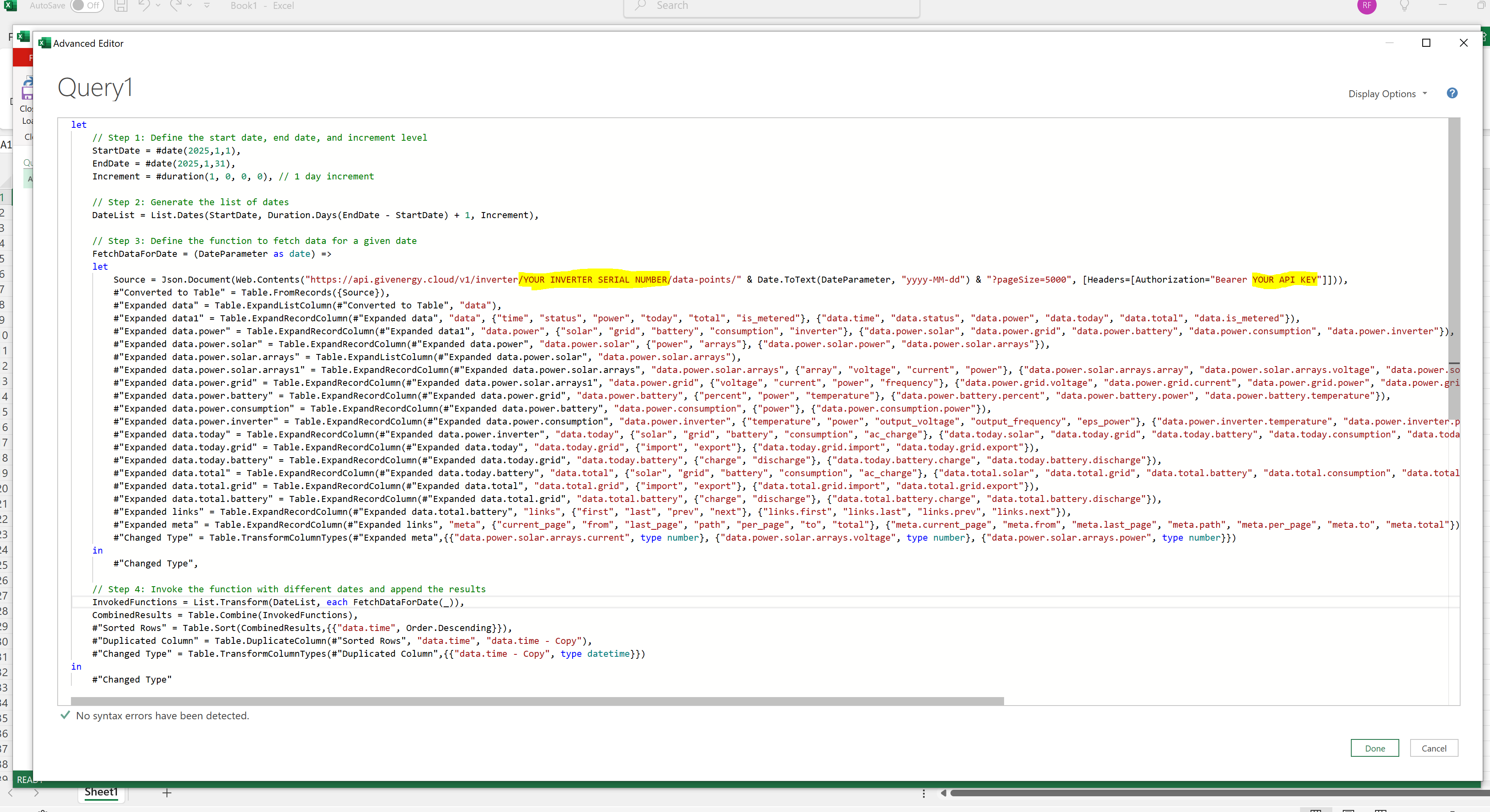Screen dimensions: 1490x812
Task: Click the first 'let' keyword at top
Action: 79,124
